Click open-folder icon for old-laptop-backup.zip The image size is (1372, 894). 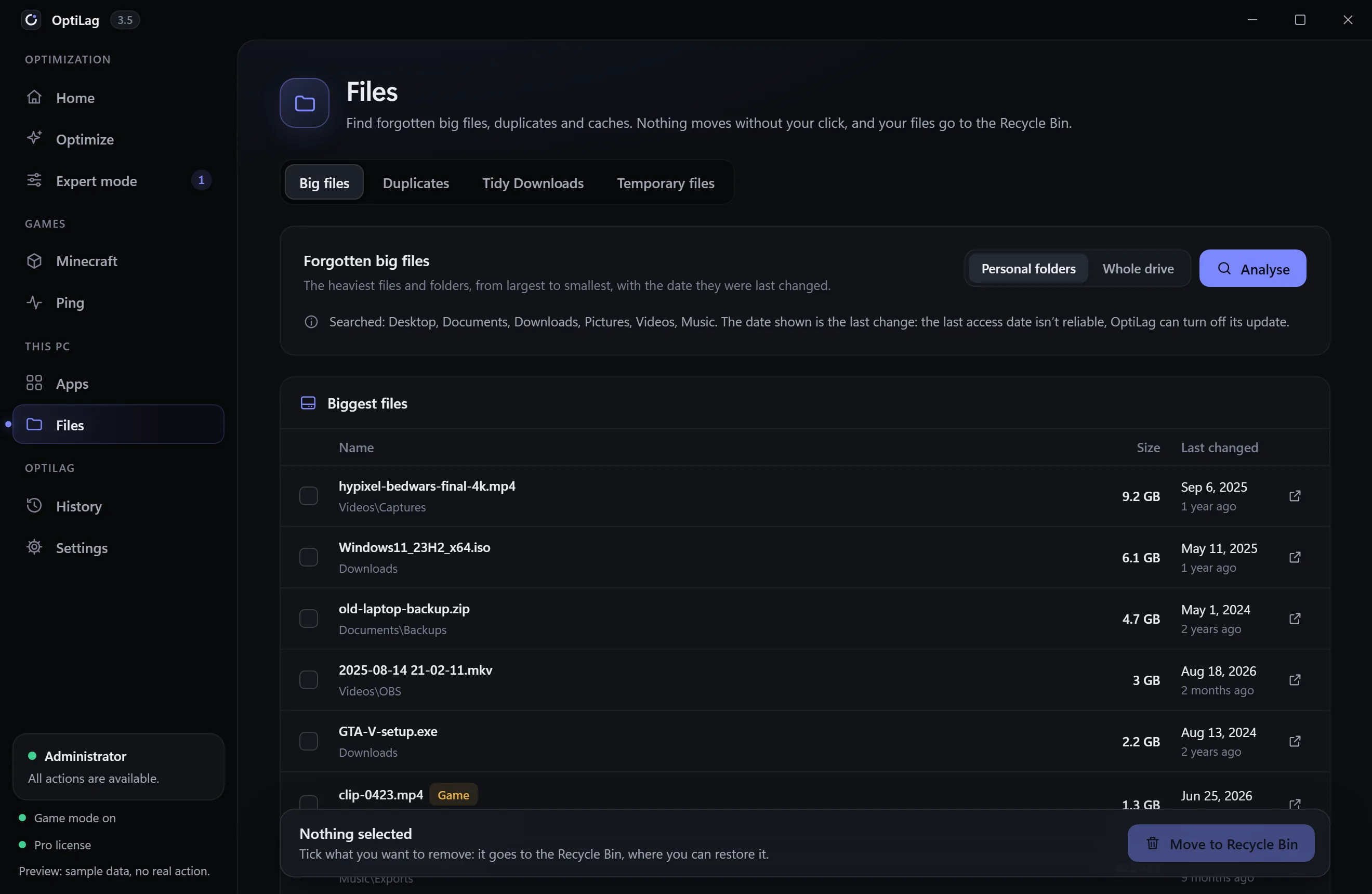pos(1295,619)
